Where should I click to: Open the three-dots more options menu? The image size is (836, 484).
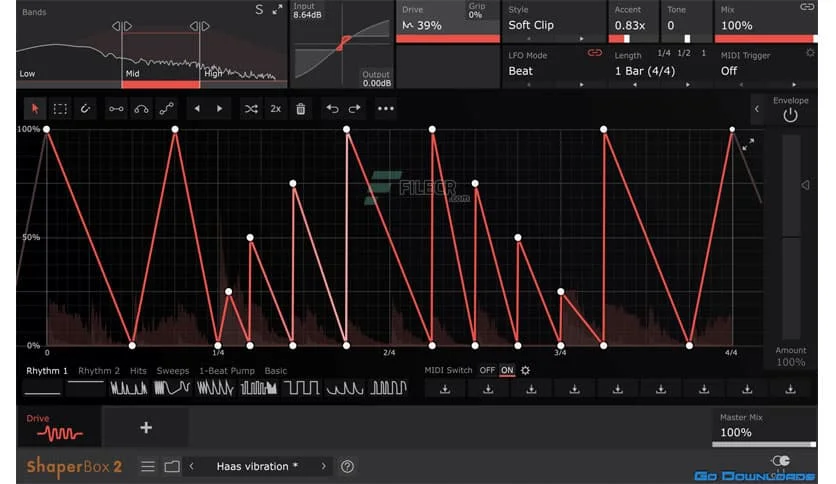tap(385, 108)
